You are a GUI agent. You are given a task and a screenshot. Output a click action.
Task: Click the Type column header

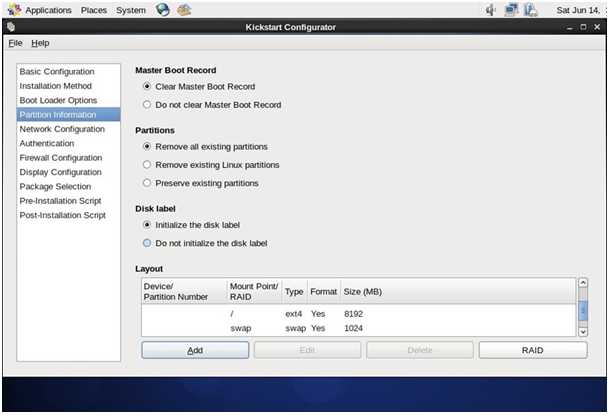point(294,292)
